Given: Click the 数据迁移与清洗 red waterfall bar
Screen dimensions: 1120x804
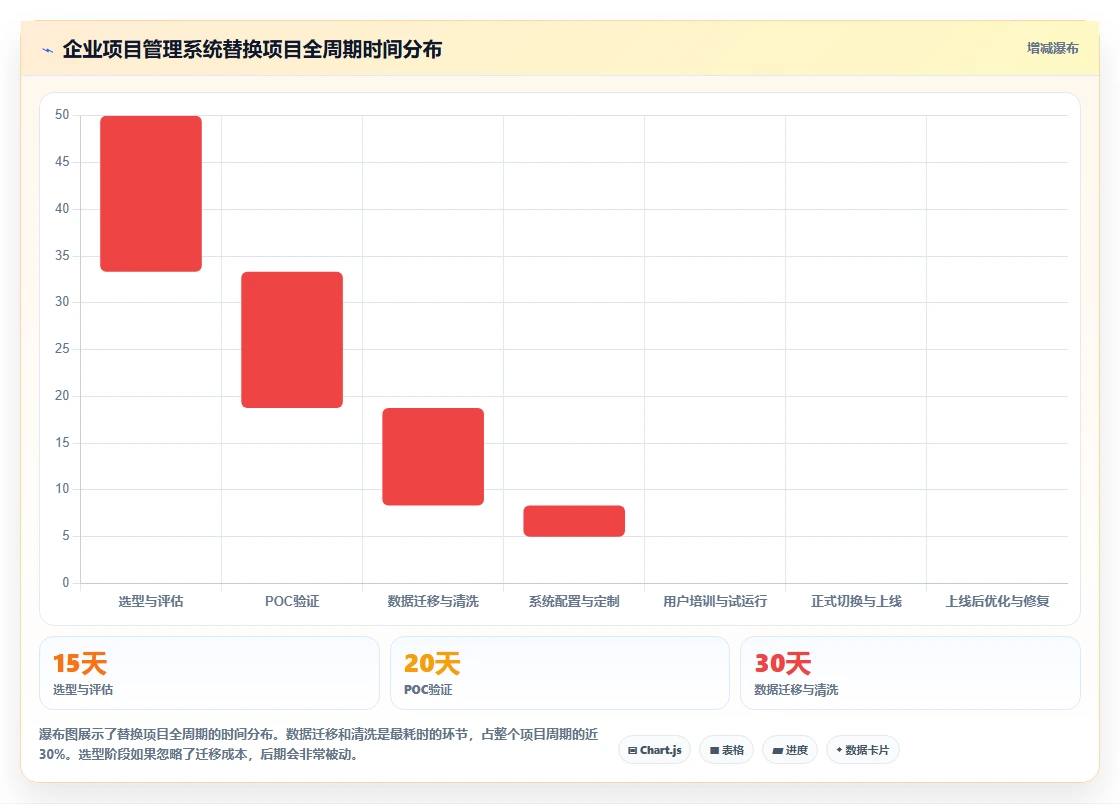Looking at the screenshot, I should click(433, 457).
